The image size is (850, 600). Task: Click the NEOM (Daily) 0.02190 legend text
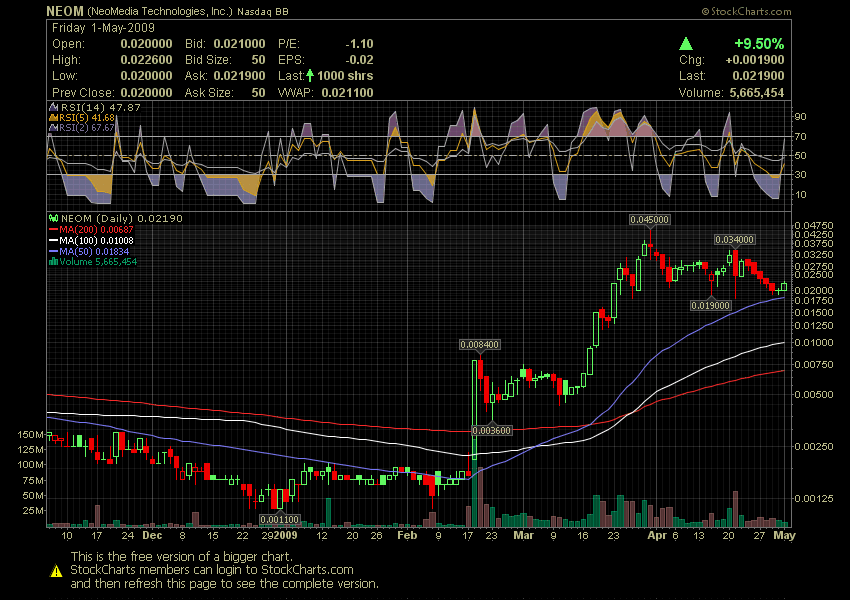tap(121, 218)
